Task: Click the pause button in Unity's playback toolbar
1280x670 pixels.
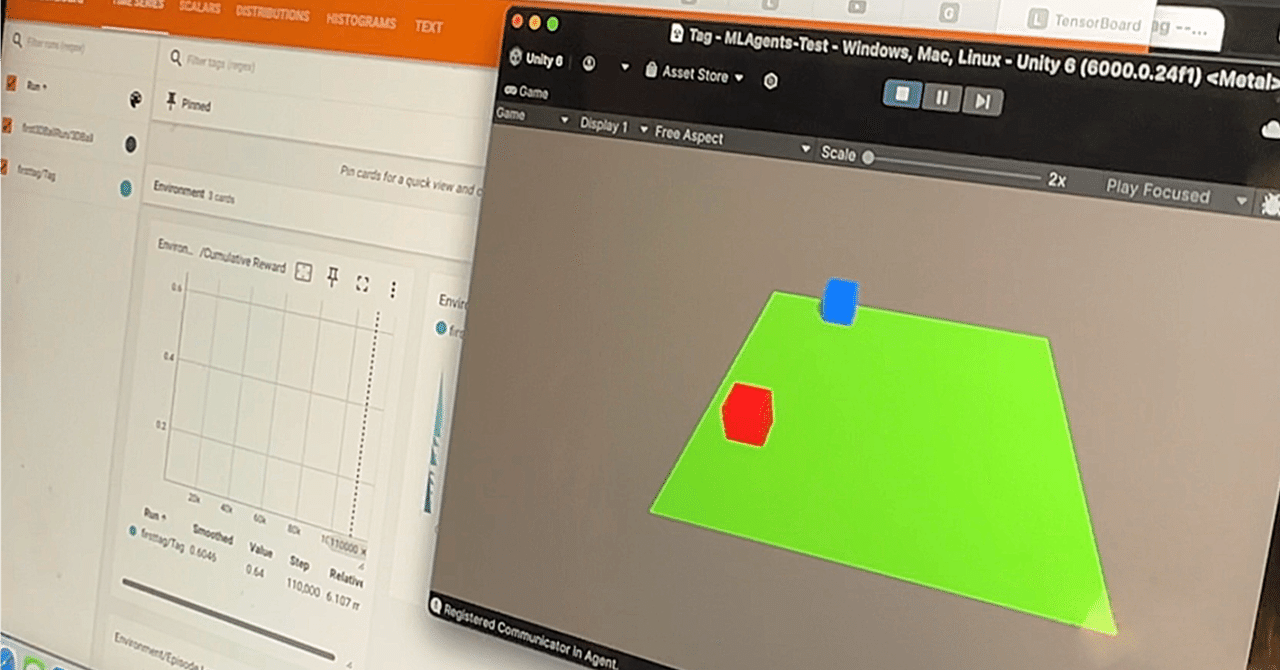Action: pyautogui.click(x=941, y=97)
